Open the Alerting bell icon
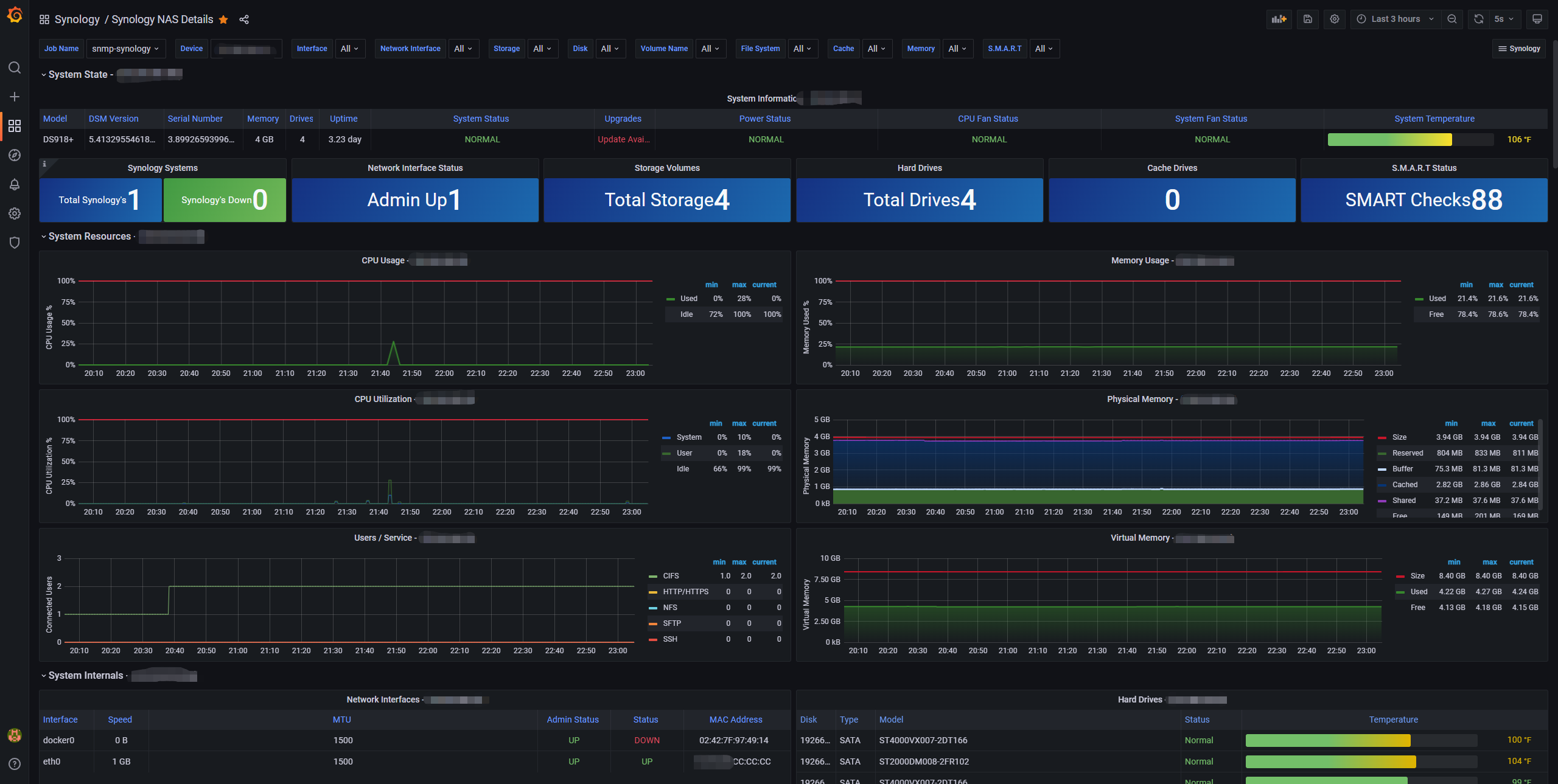The height and width of the screenshot is (784, 1558). coord(15,184)
